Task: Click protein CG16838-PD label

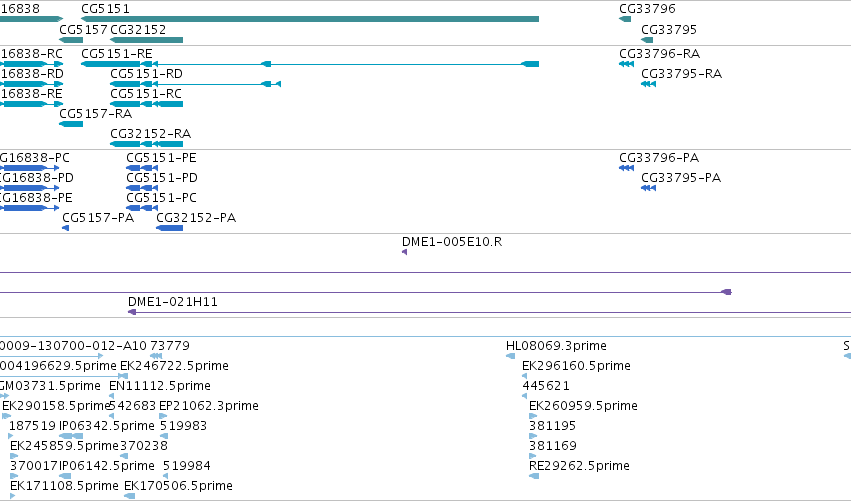Action: click(x=36, y=178)
